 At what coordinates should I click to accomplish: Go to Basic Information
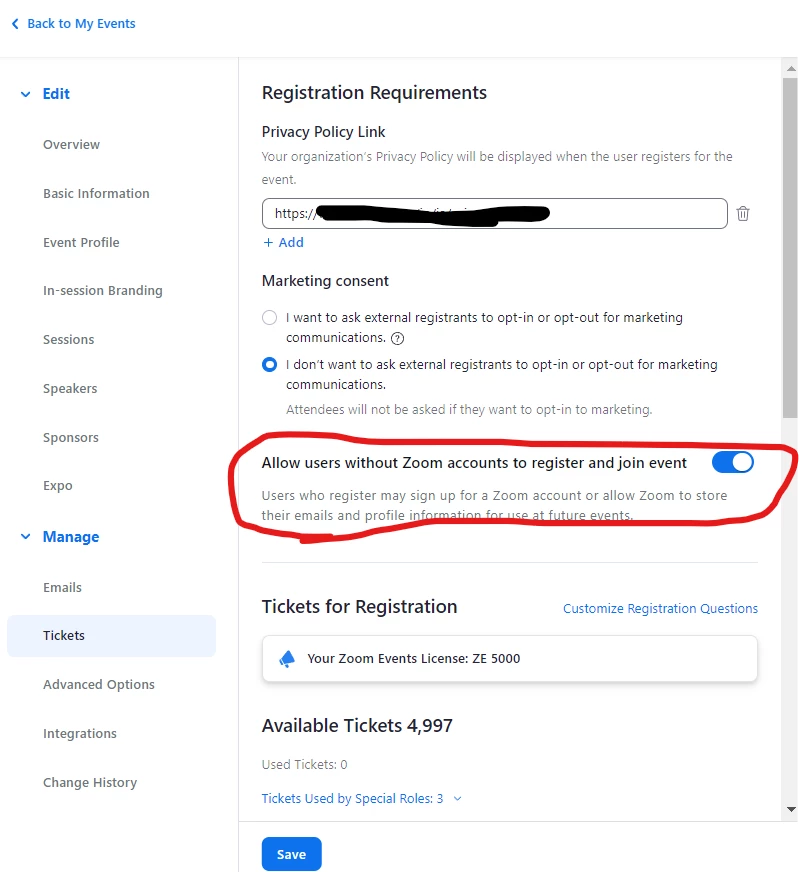[96, 194]
